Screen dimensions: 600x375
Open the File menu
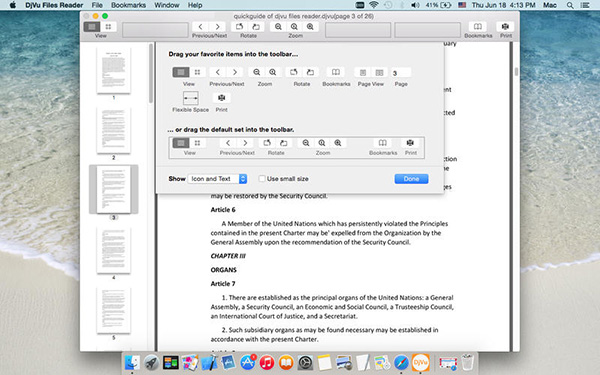(97, 5)
